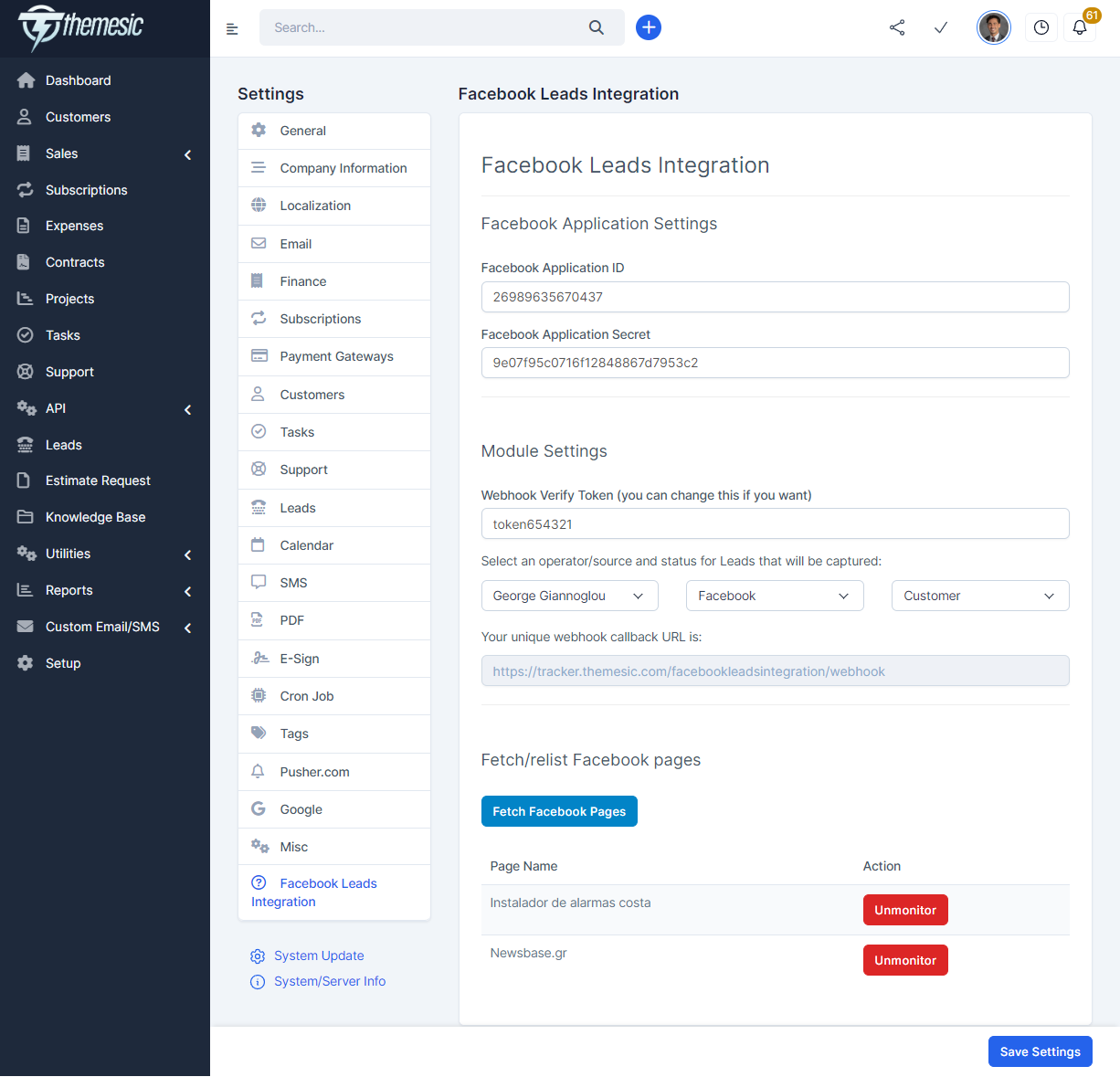Click the Subscriptions icon in sidebar
Viewport: 1120px width, 1077px height.
pyautogui.click(x=26, y=190)
